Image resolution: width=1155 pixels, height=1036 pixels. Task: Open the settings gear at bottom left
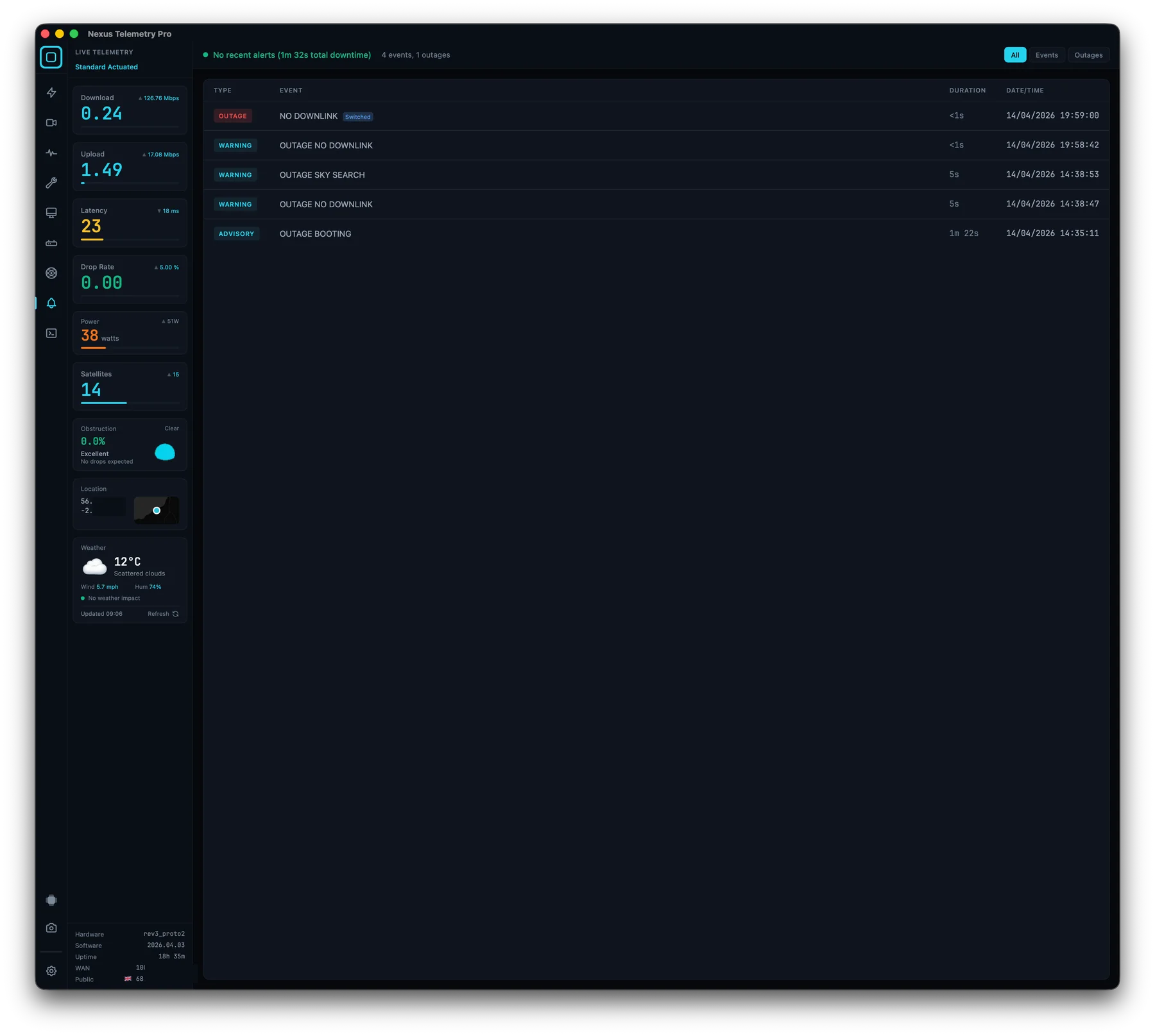click(51, 971)
